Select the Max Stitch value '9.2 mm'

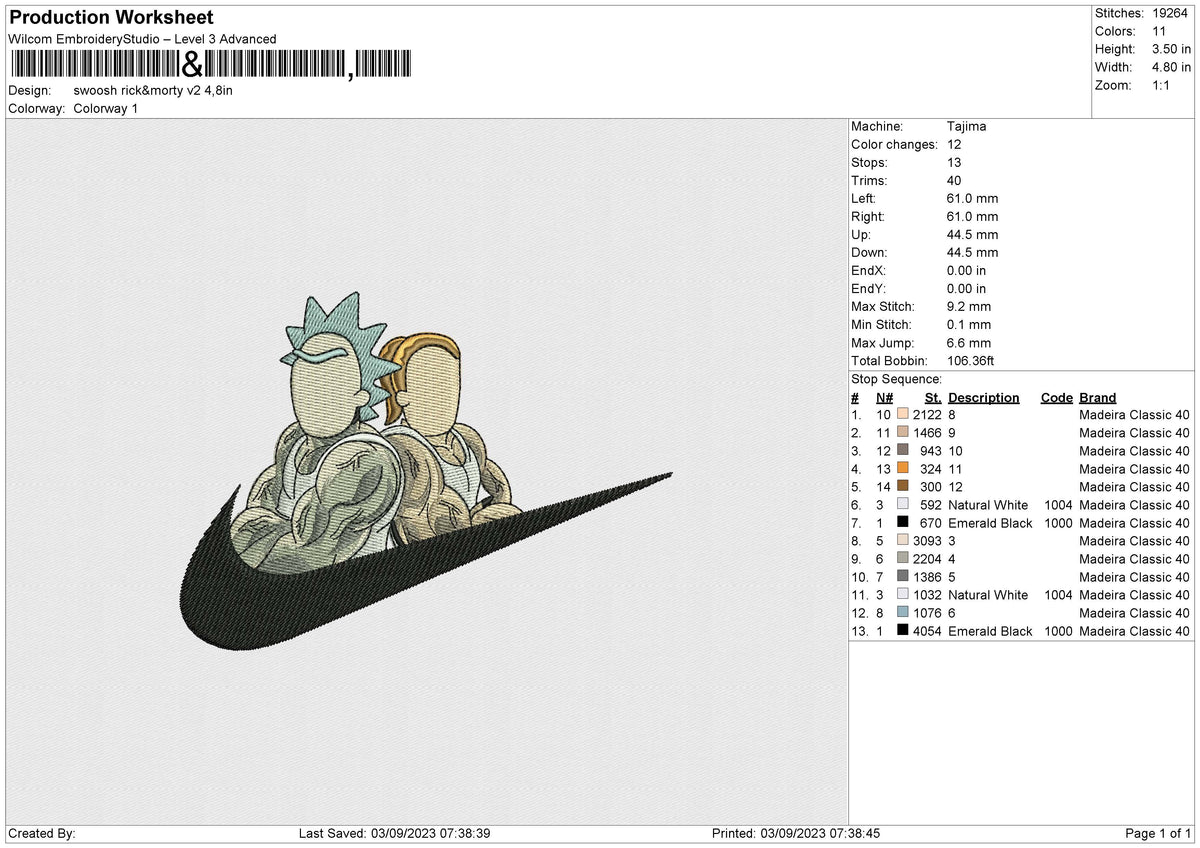pyautogui.click(x=969, y=306)
